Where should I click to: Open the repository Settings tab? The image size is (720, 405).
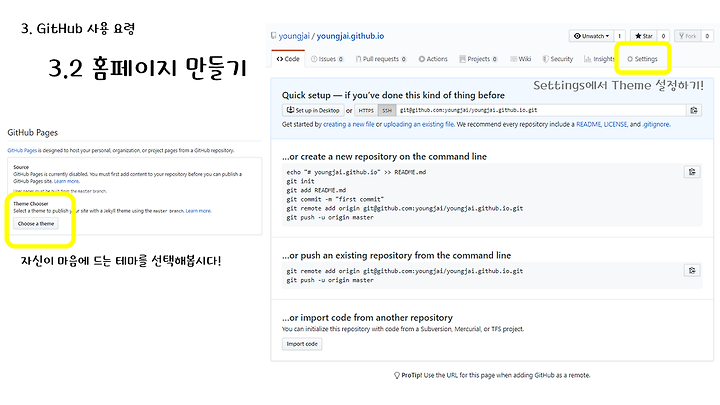coord(642,59)
